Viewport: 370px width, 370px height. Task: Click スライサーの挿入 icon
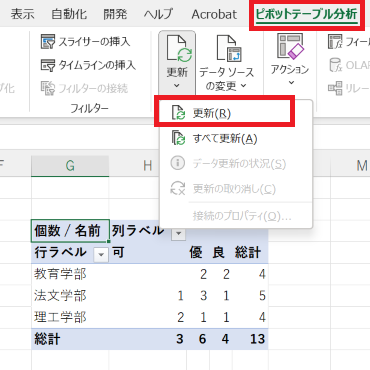pyautogui.click(x=47, y=42)
